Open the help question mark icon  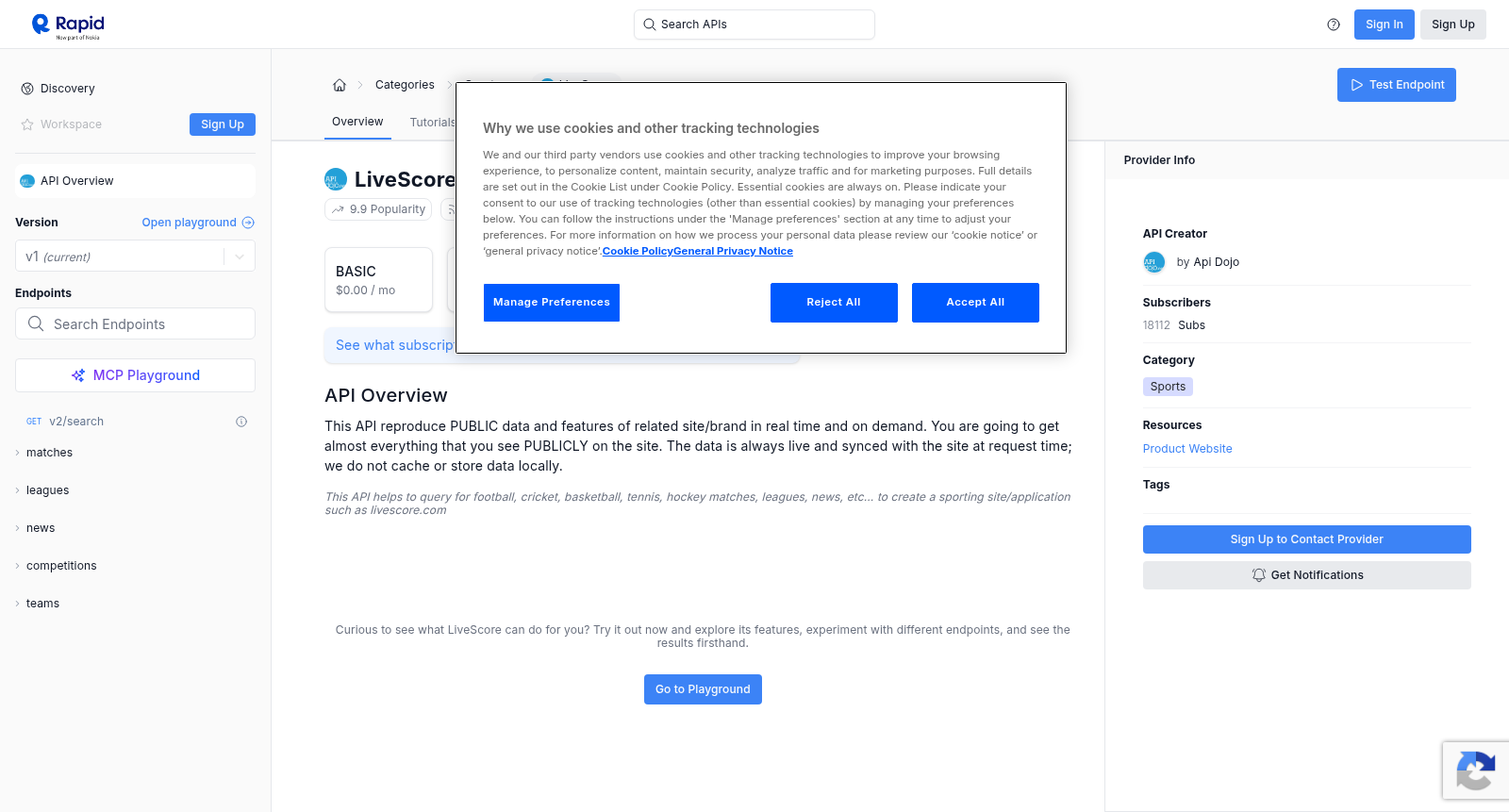click(x=1334, y=25)
